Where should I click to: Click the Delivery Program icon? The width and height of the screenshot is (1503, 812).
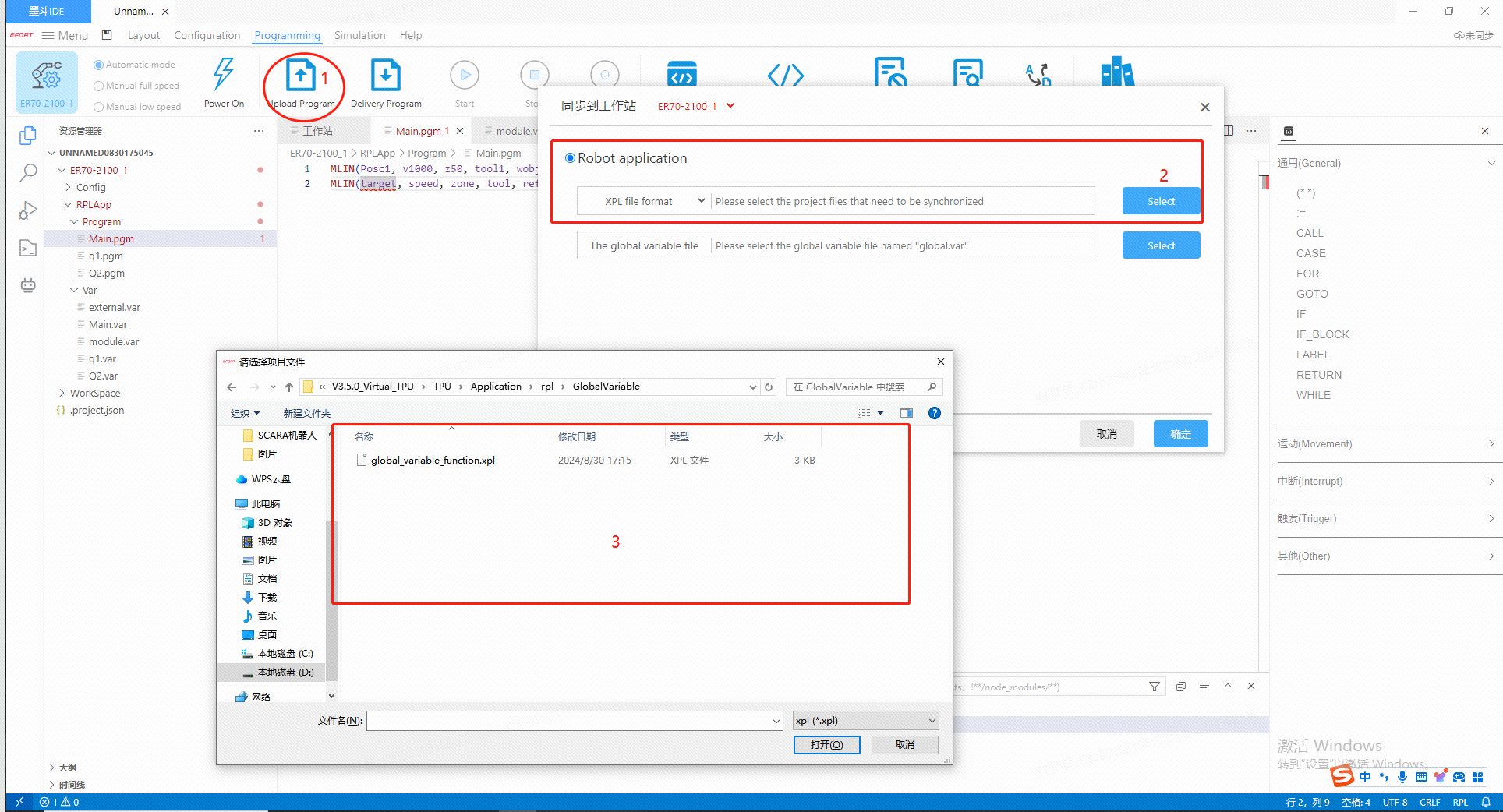coord(385,76)
